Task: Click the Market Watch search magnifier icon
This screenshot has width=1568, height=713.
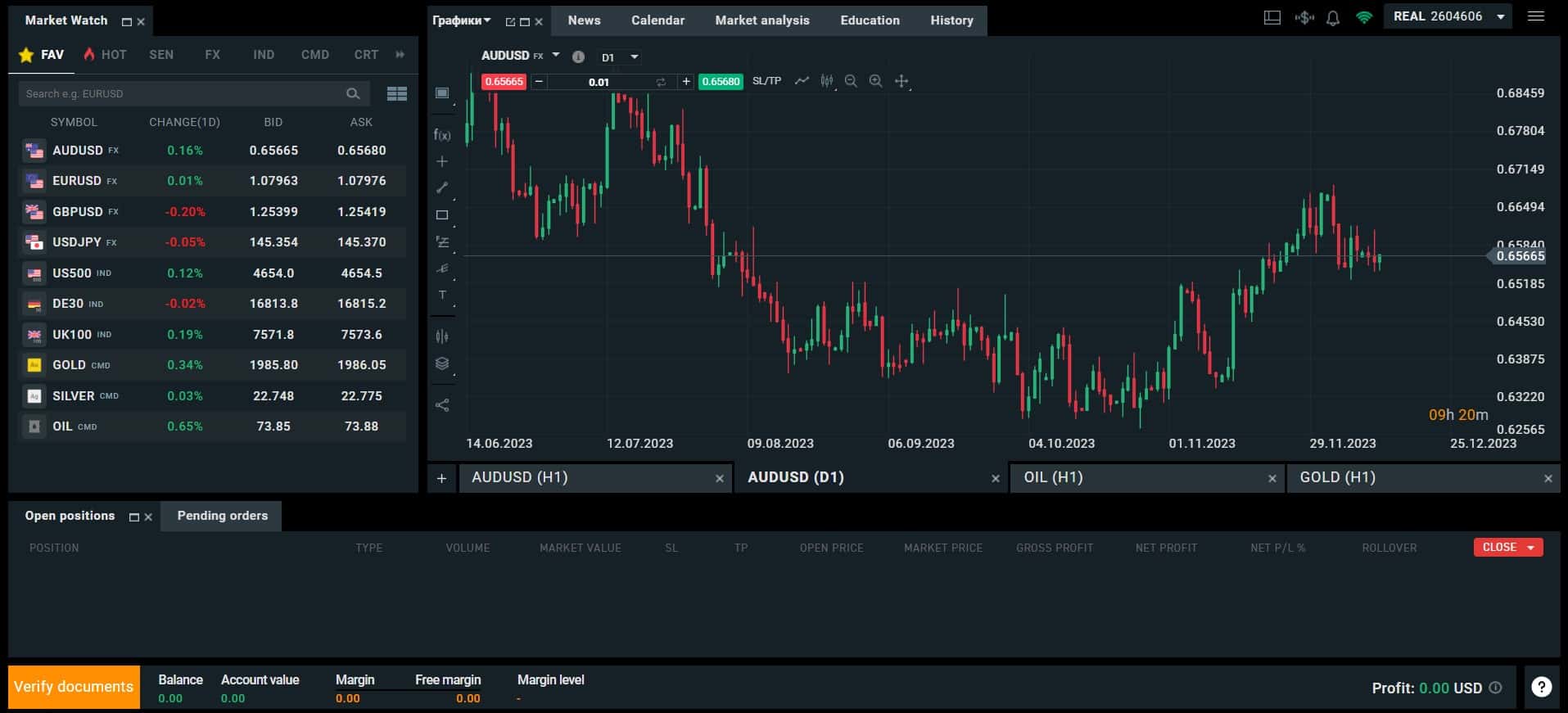Action: pos(353,93)
